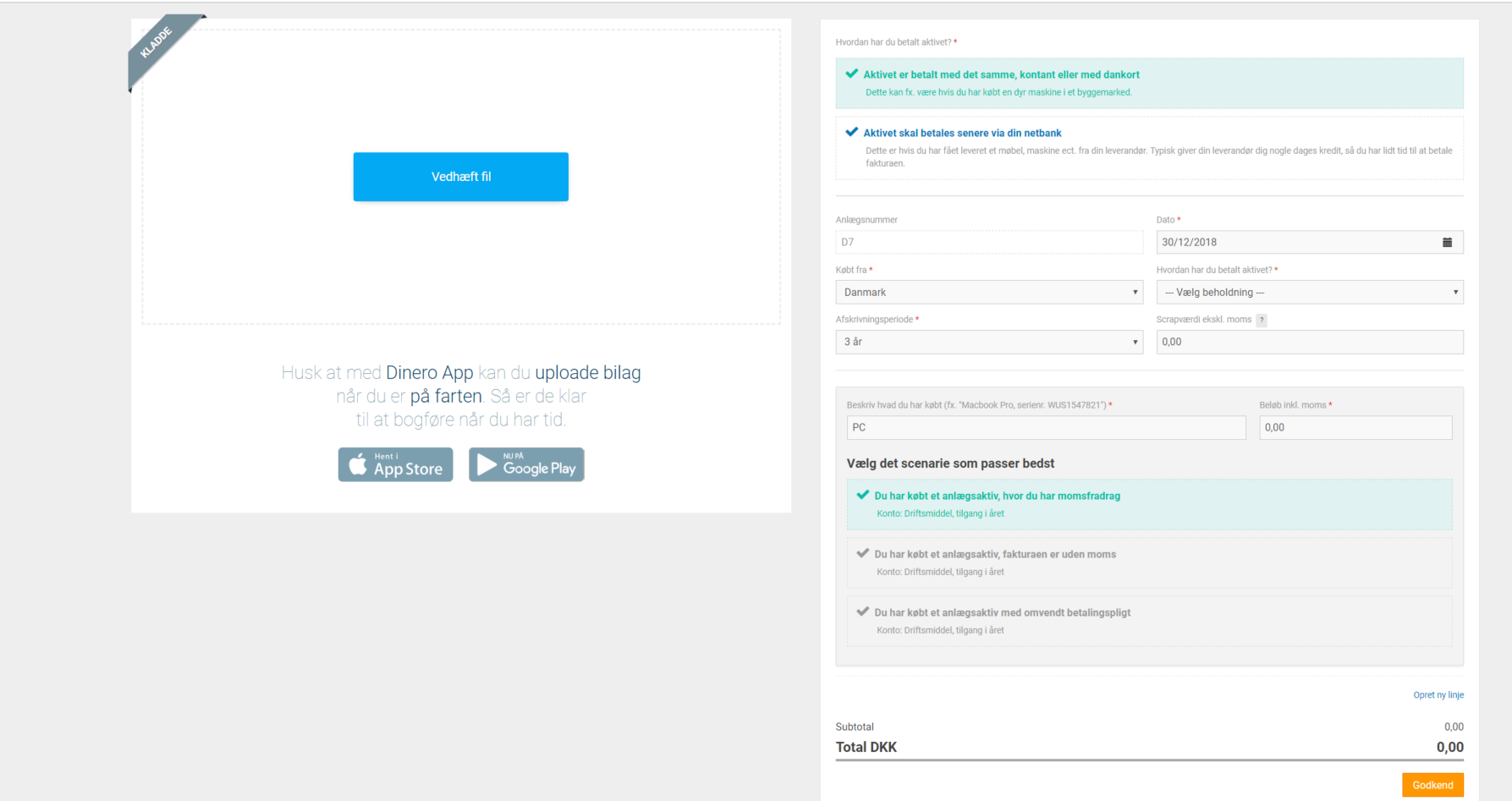Click the 'Opret ny linje' link
Viewport: 1512px width, 801px height.
1438,695
